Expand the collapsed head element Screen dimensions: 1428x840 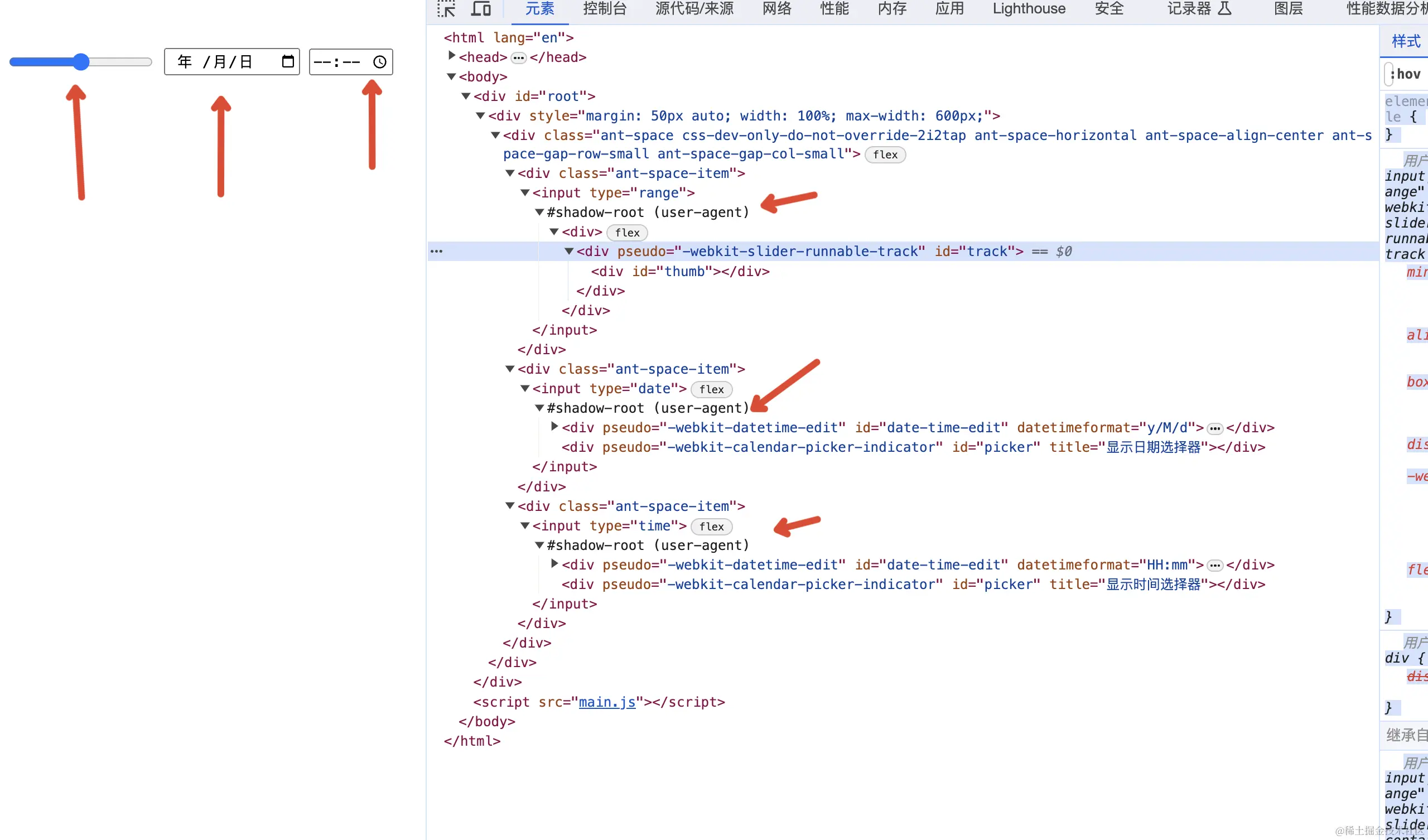[452, 56]
